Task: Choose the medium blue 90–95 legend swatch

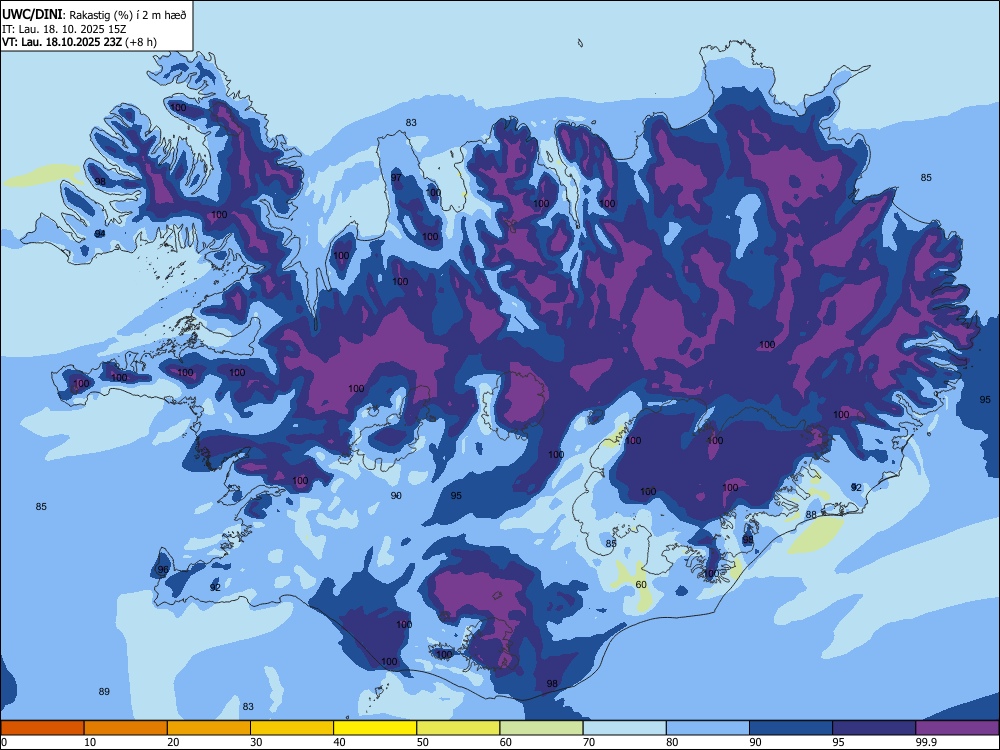Action: click(x=791, y=728)
